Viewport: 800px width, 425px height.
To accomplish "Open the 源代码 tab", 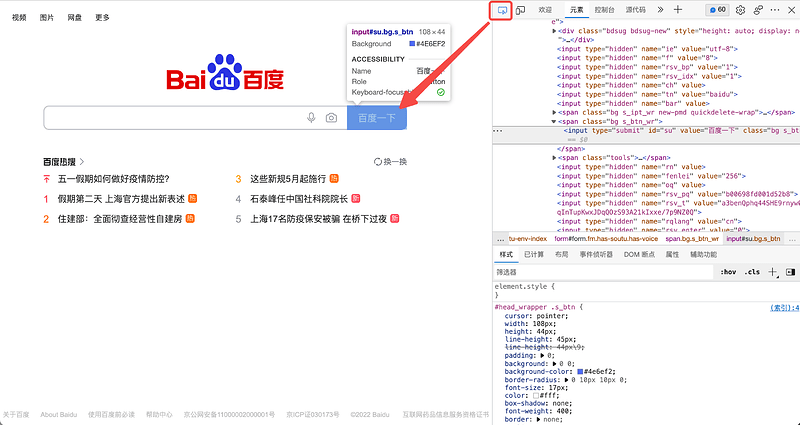I will [636, 10].
